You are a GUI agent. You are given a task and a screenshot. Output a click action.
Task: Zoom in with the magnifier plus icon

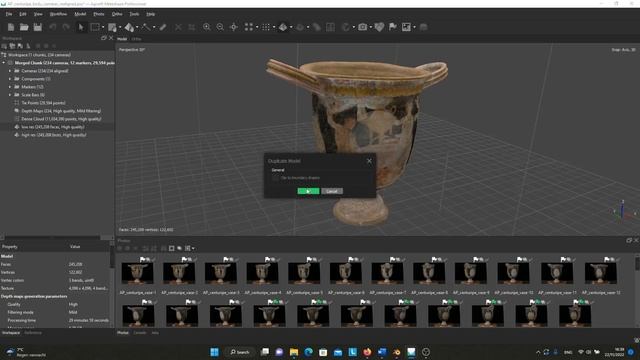click(x=207, y=27)
